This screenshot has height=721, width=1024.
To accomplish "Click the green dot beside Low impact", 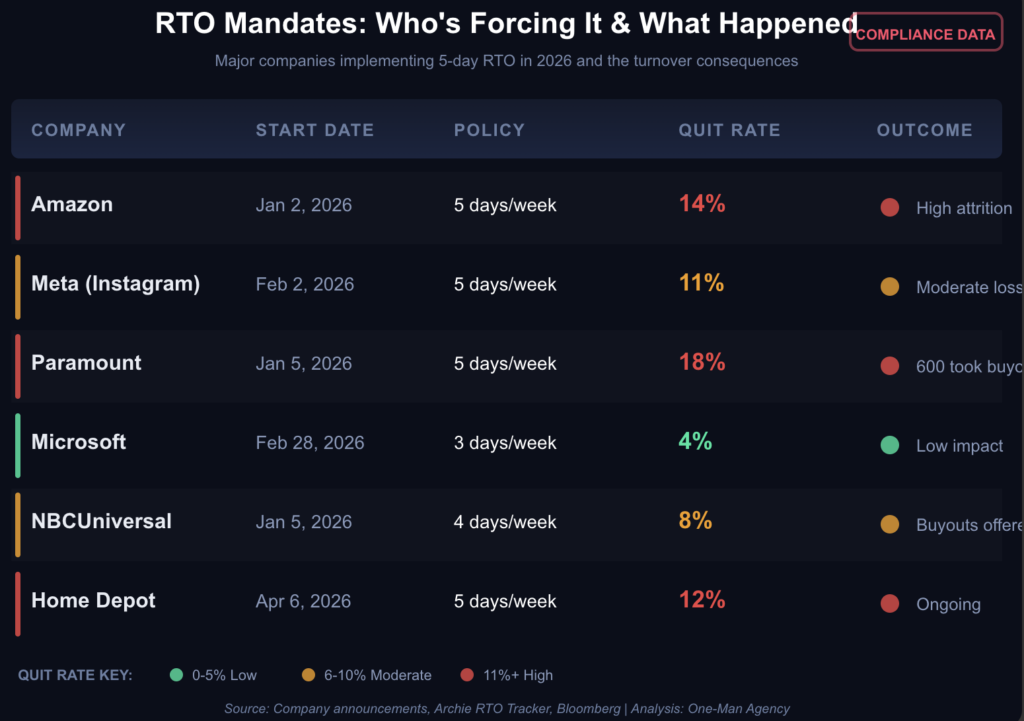I will click(x=889, y=445).
